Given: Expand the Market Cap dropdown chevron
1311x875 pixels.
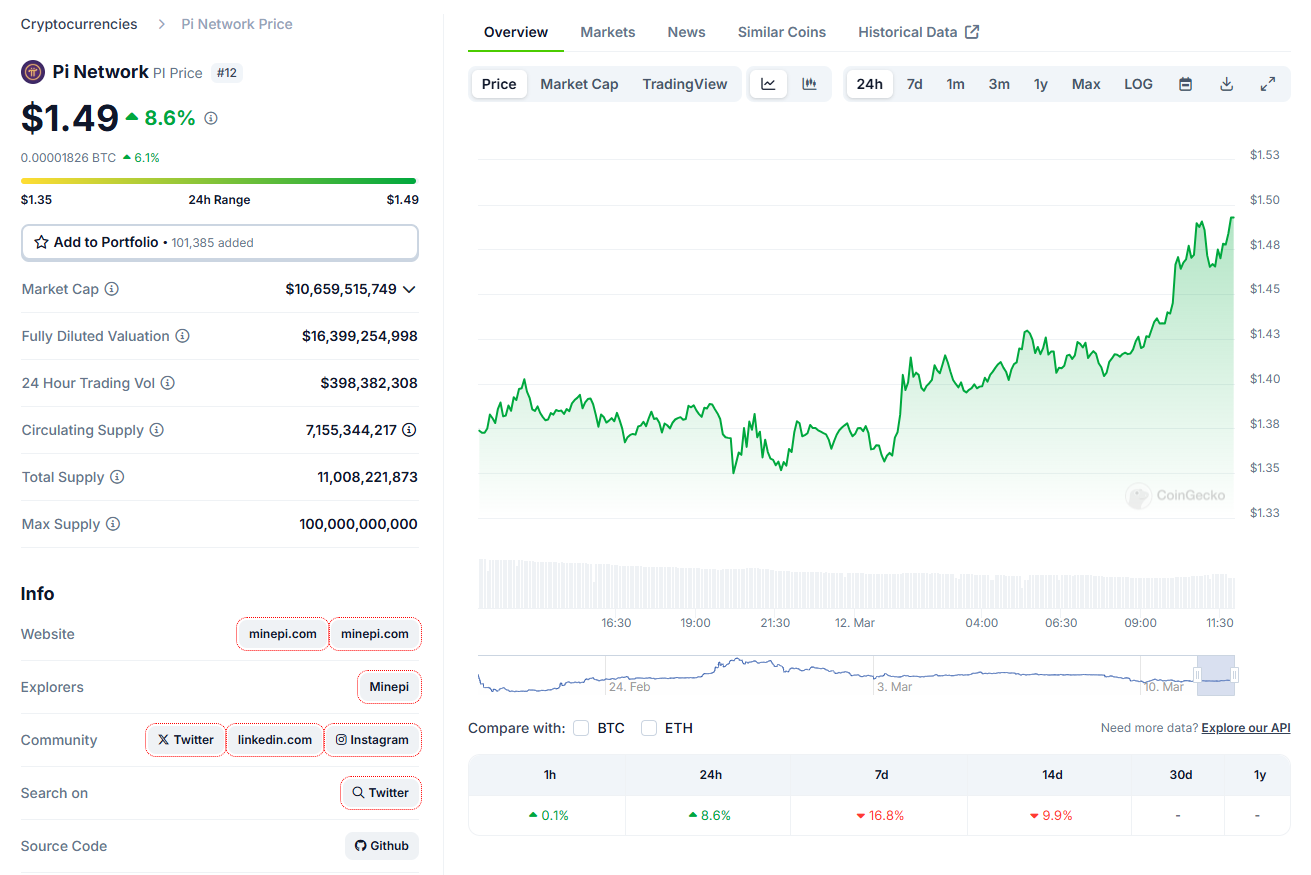Looking at the screenshot, I should 408,289.
